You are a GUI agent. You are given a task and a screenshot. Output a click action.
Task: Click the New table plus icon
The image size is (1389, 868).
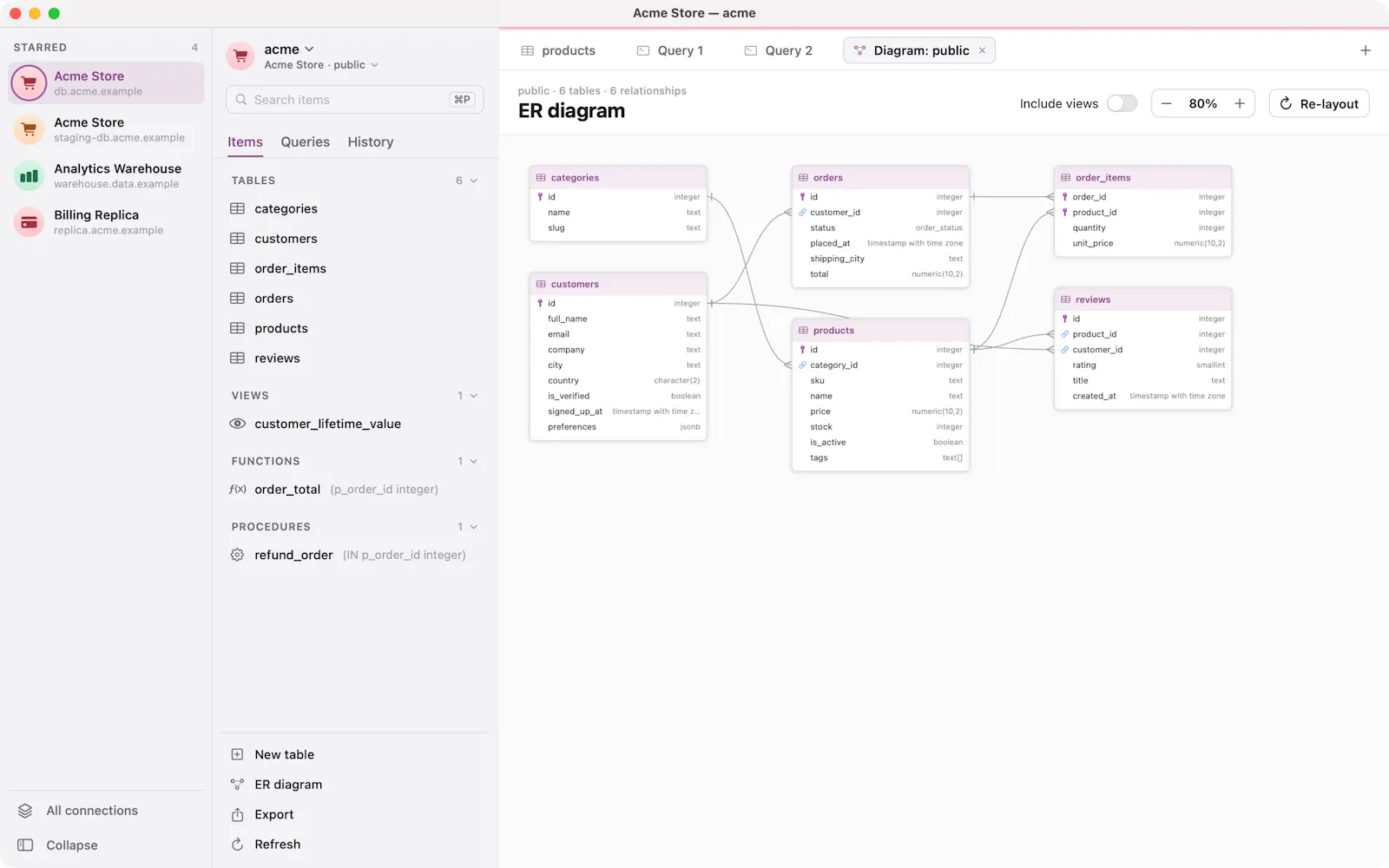237,754
